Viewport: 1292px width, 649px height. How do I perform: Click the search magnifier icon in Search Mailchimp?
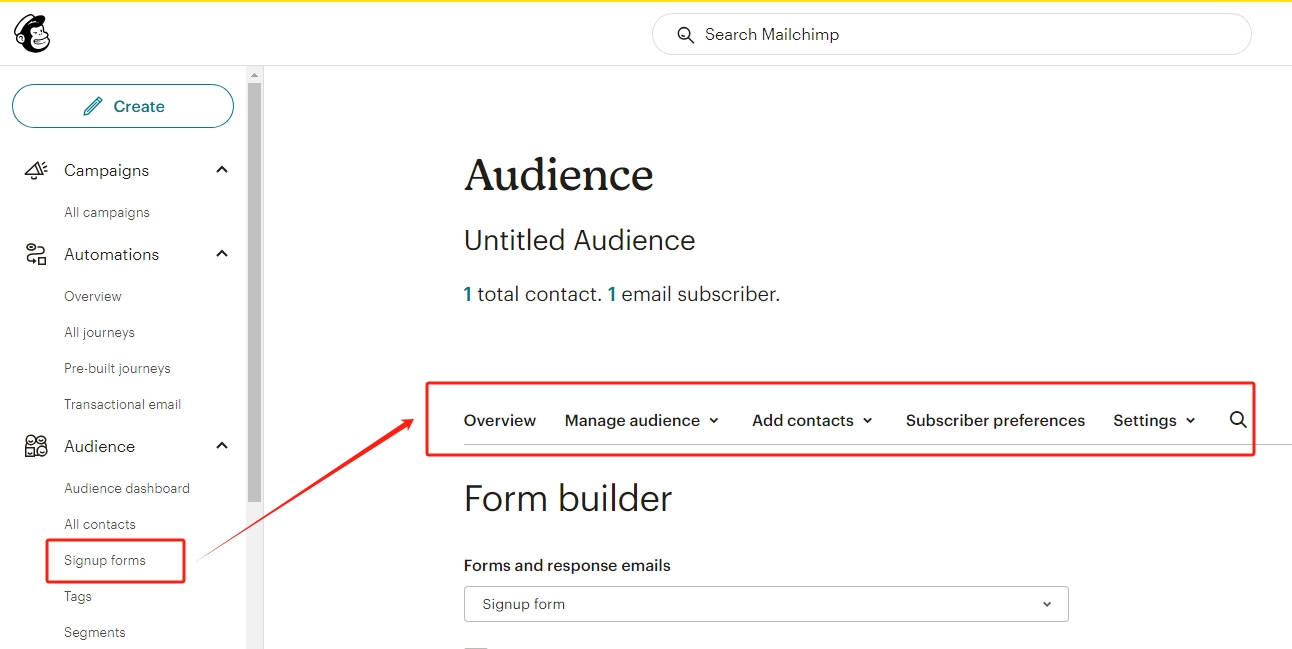[685, 35]
